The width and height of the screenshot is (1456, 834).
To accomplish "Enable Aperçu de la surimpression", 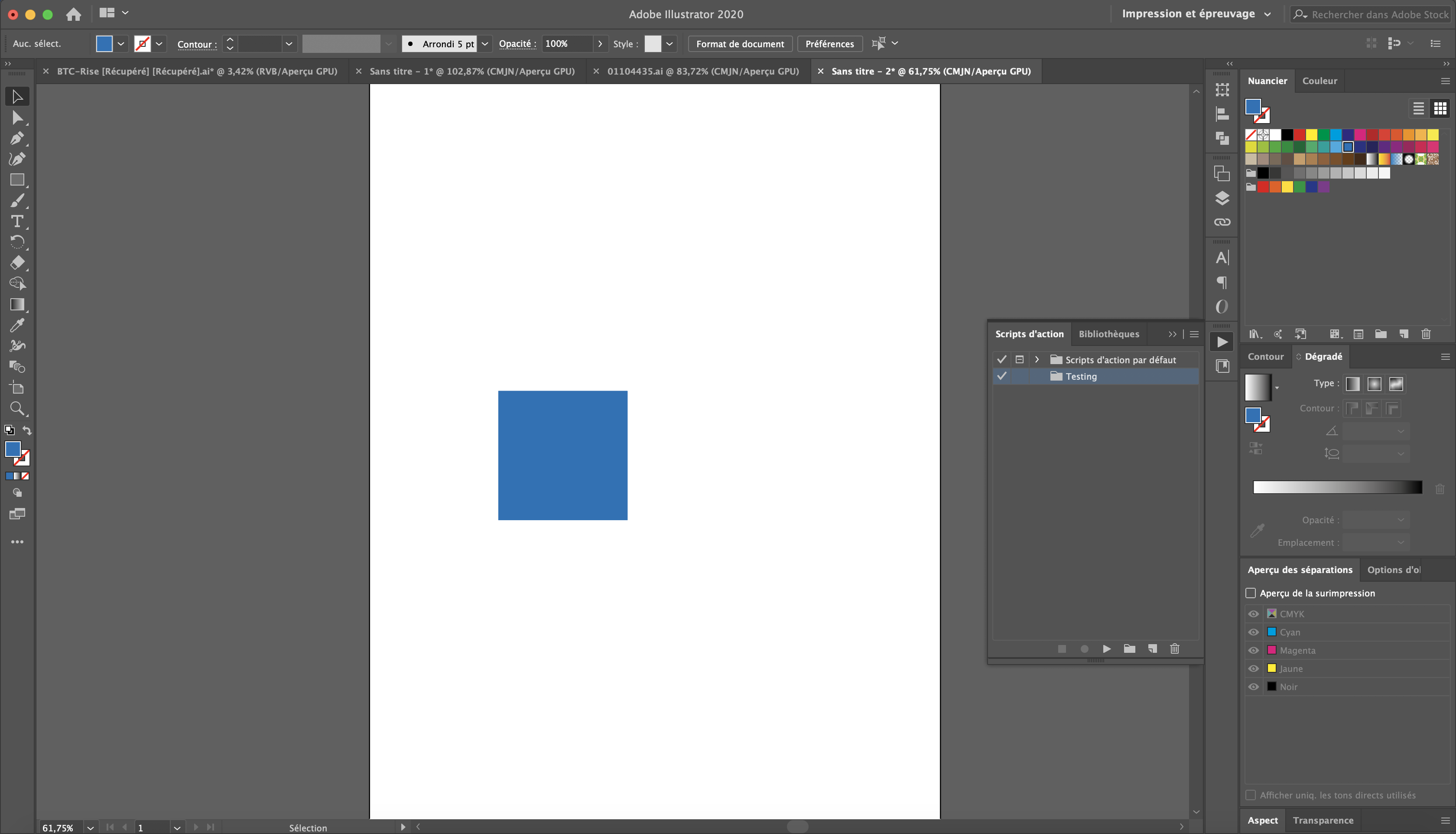I will pos(1251,593).
